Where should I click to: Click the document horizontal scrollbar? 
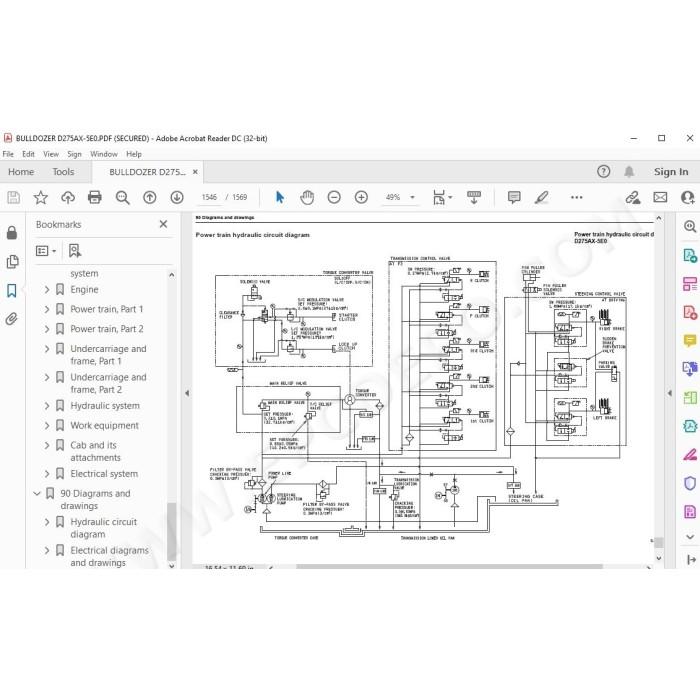[450, 567]
